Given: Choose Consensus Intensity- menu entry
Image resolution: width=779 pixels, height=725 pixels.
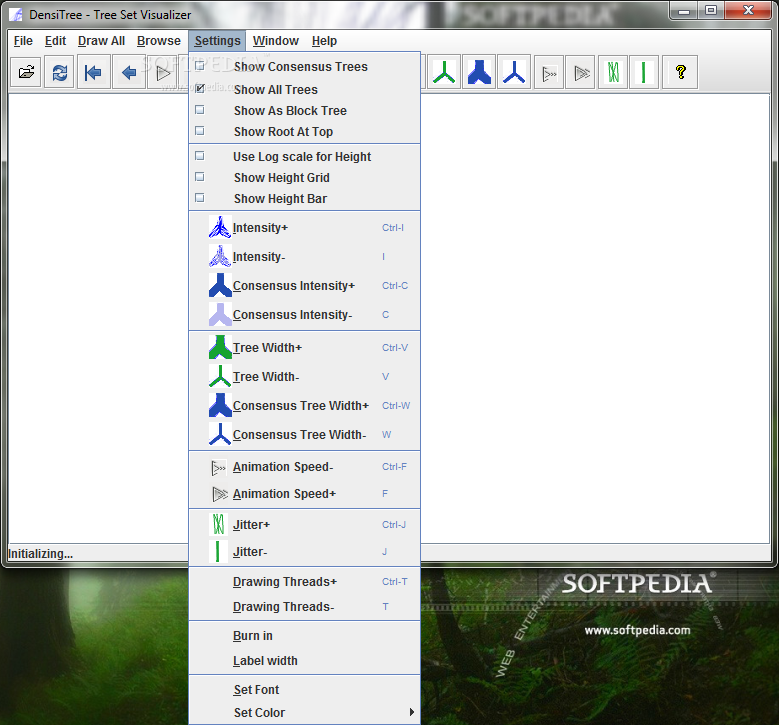Looking at the screenshot, I should point(305,315).
